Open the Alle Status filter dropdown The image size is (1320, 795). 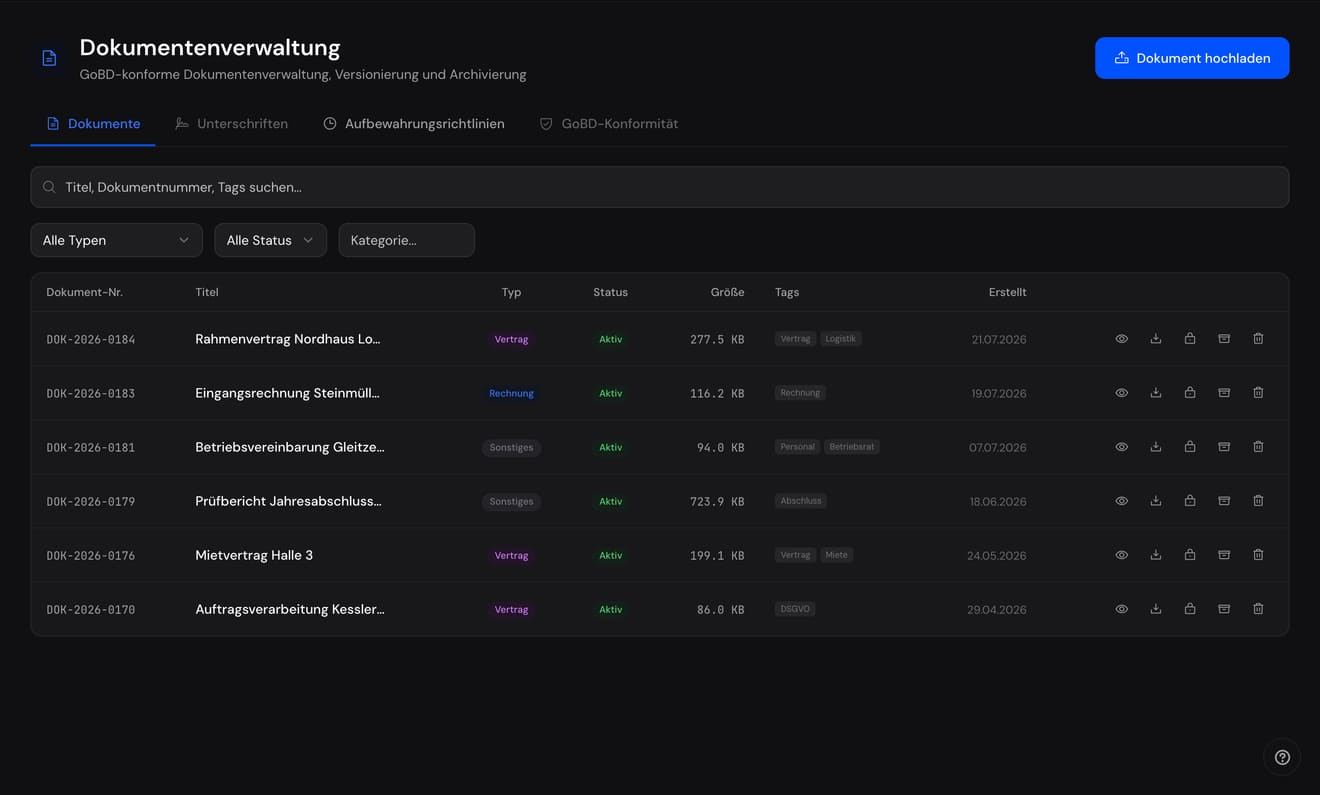point(270,240)
